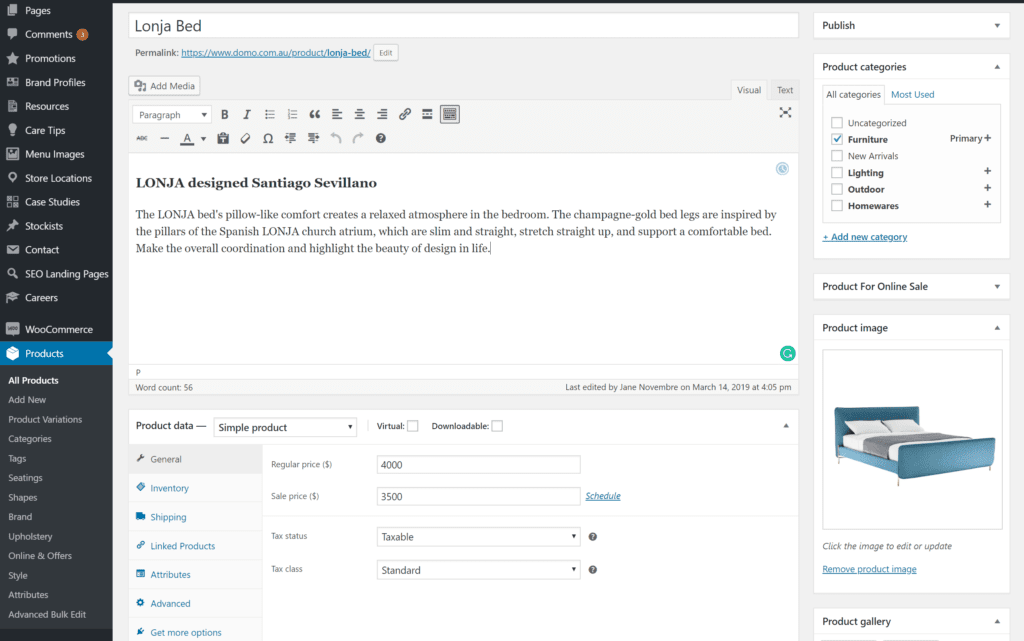
Task: Expand the Publish panel
Action: pyautogui.click(x=997, y=25)
